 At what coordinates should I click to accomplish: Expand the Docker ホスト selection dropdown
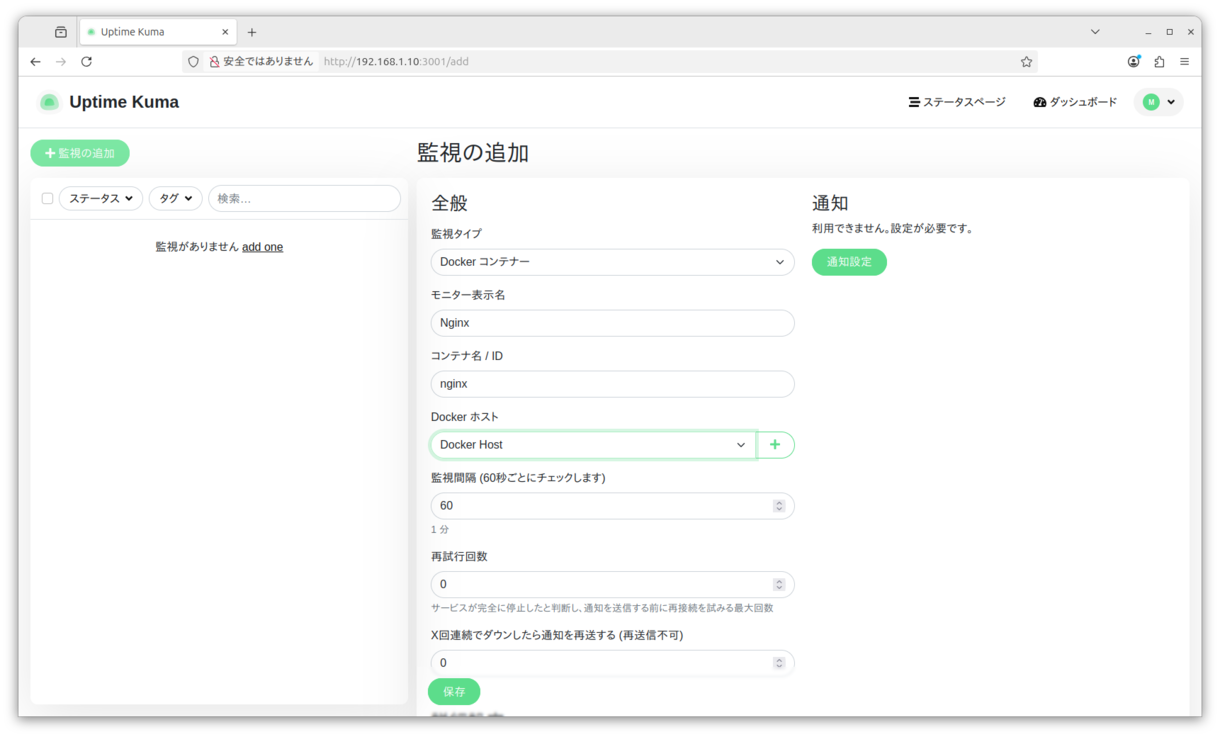click(x=593, y=445)
